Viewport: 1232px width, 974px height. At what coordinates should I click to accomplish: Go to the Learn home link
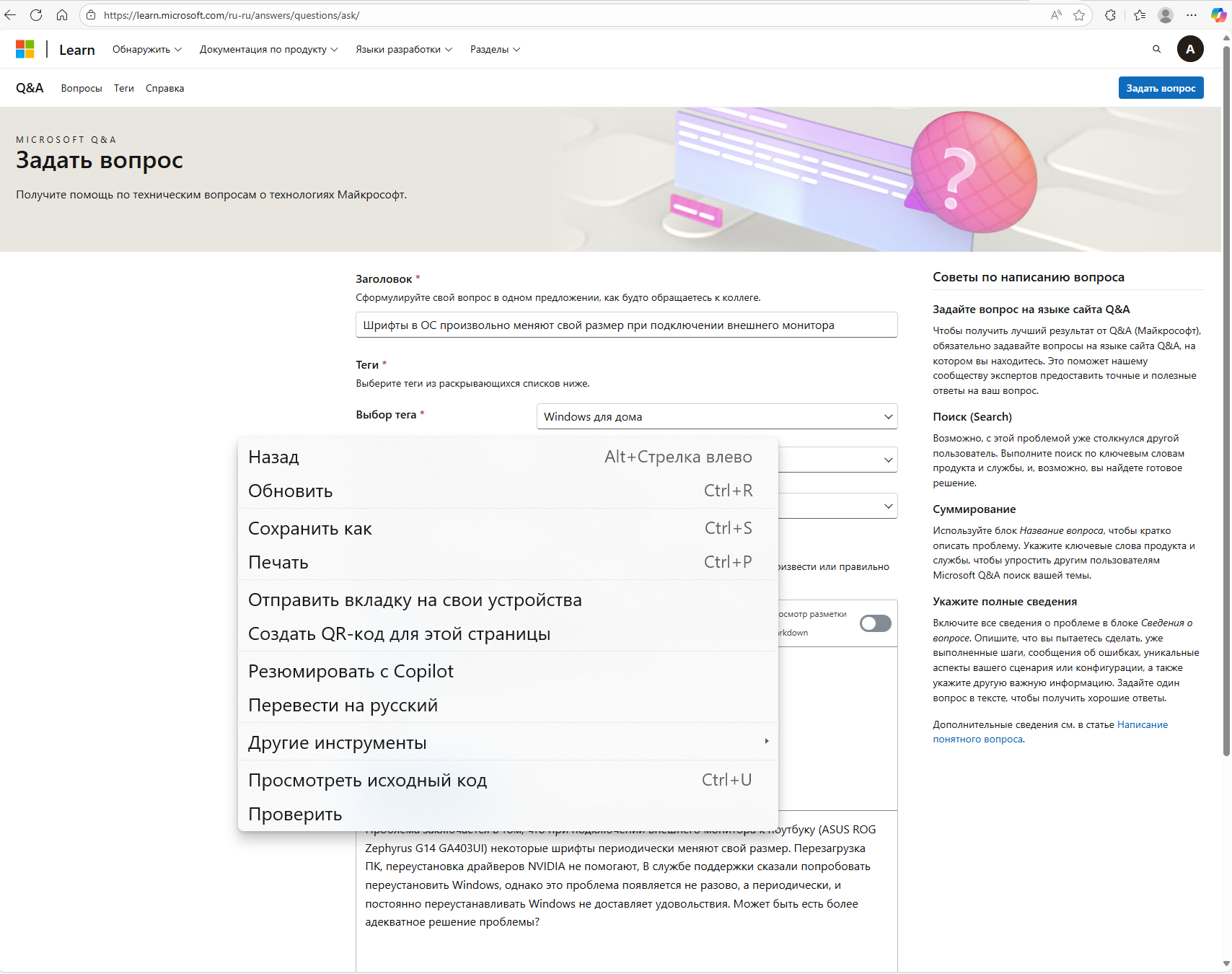click(77, 50)
